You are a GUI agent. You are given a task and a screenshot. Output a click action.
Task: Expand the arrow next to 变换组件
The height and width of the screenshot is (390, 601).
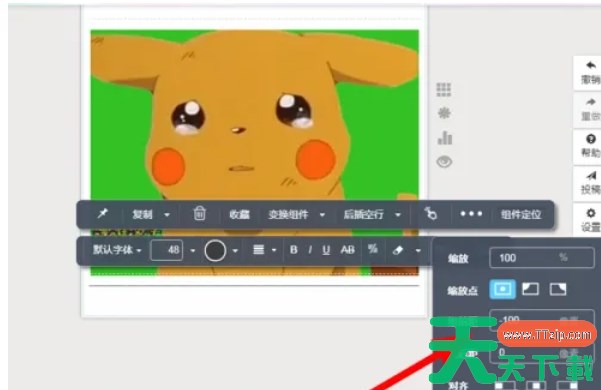(322, 215)
